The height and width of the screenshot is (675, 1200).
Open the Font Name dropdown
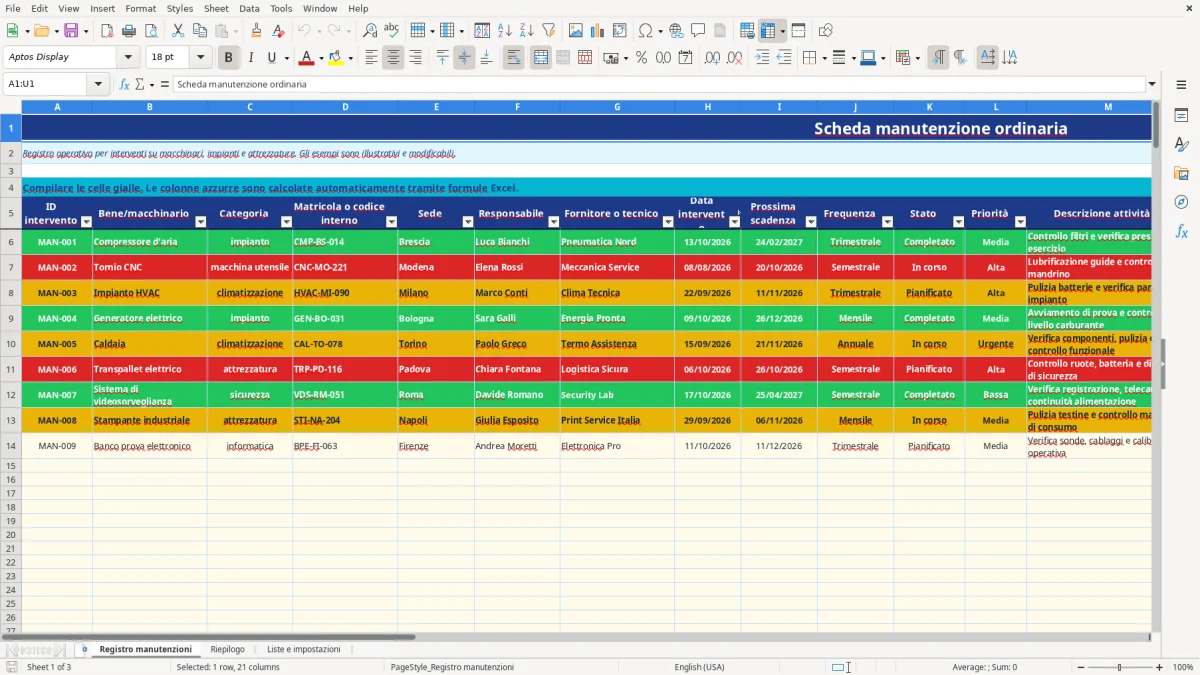[128, 57]
